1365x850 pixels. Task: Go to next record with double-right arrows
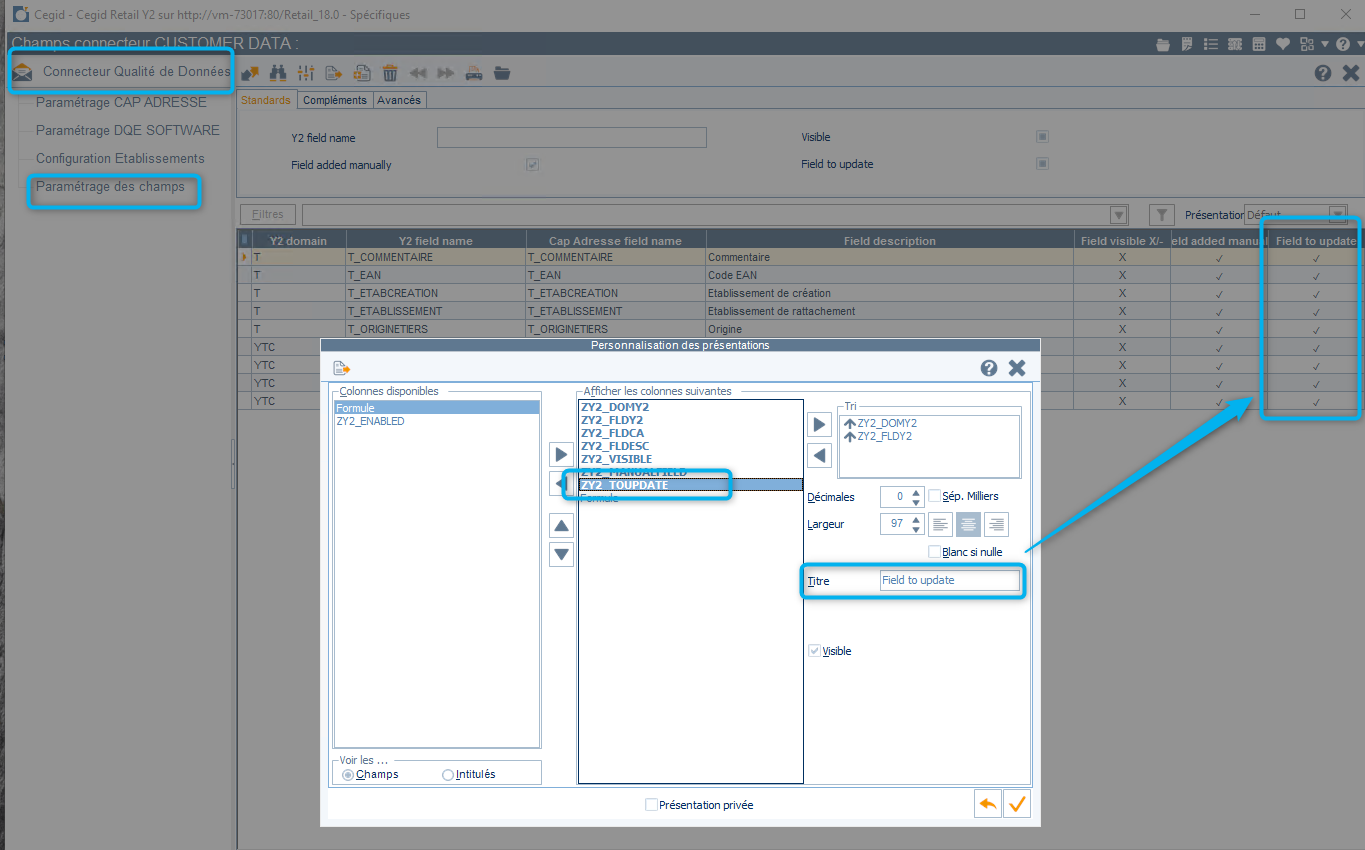click(x=446, y=73)
